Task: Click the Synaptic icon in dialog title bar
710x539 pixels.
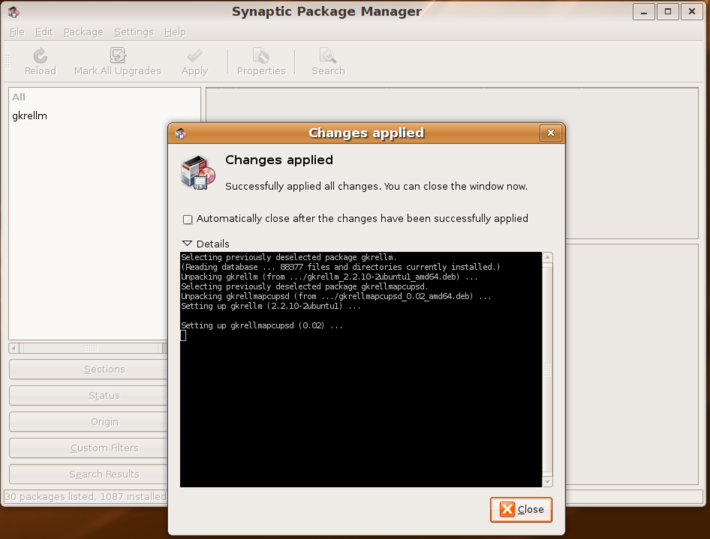Action: point(181,133)
